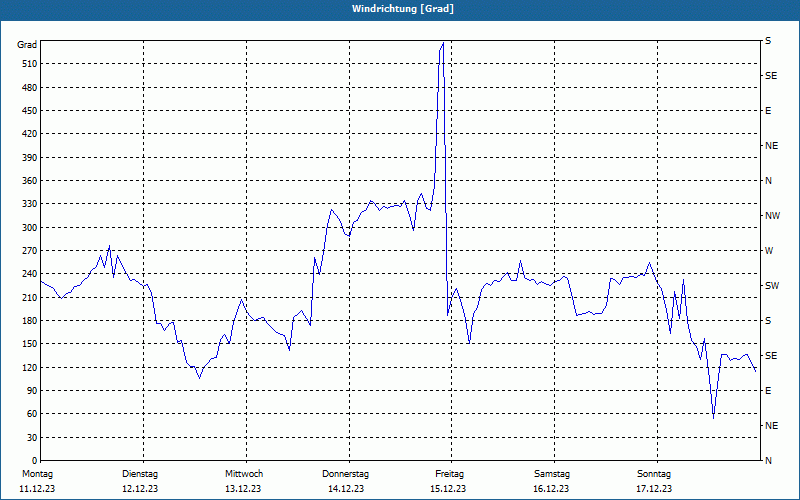Click the Sonntag day label
The image size is (800, 500).
tap(654, 474)
